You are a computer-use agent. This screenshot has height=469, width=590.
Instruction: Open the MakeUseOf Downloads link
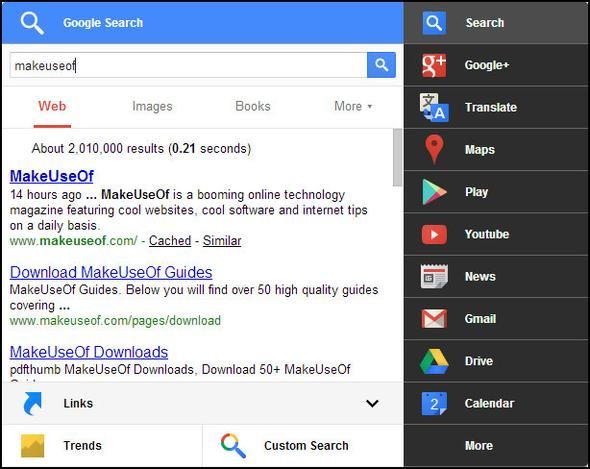[89, 352]
